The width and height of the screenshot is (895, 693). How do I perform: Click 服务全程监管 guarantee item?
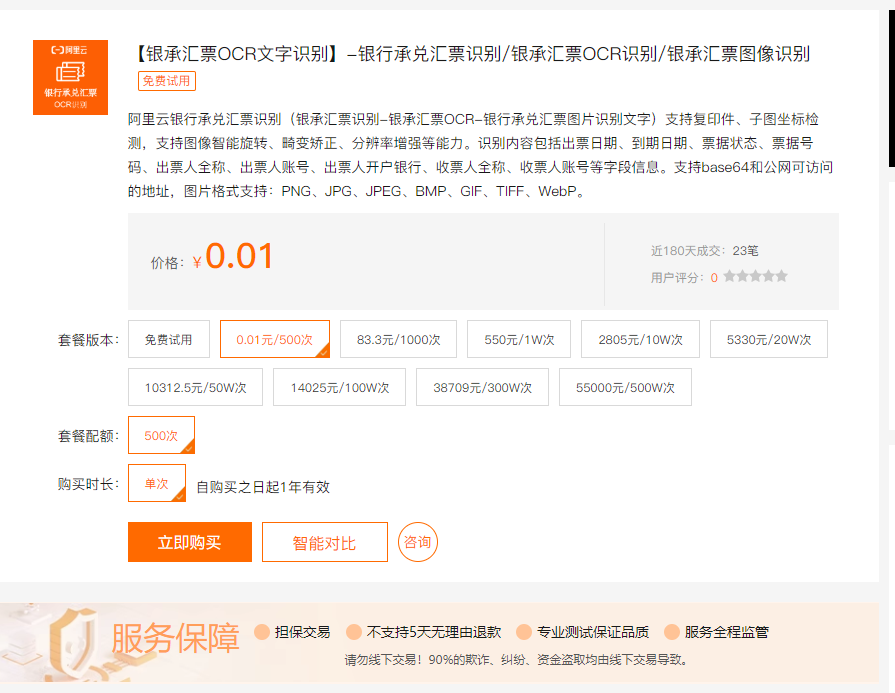click(717, 631)
